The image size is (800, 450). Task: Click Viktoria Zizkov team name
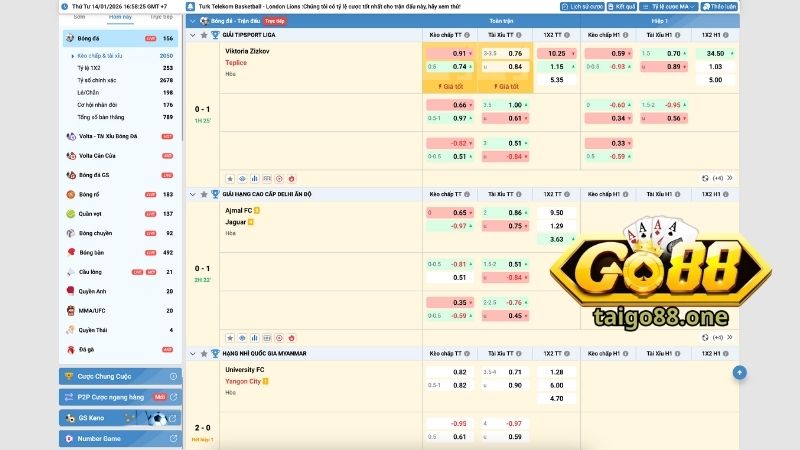tap(247, 51)
